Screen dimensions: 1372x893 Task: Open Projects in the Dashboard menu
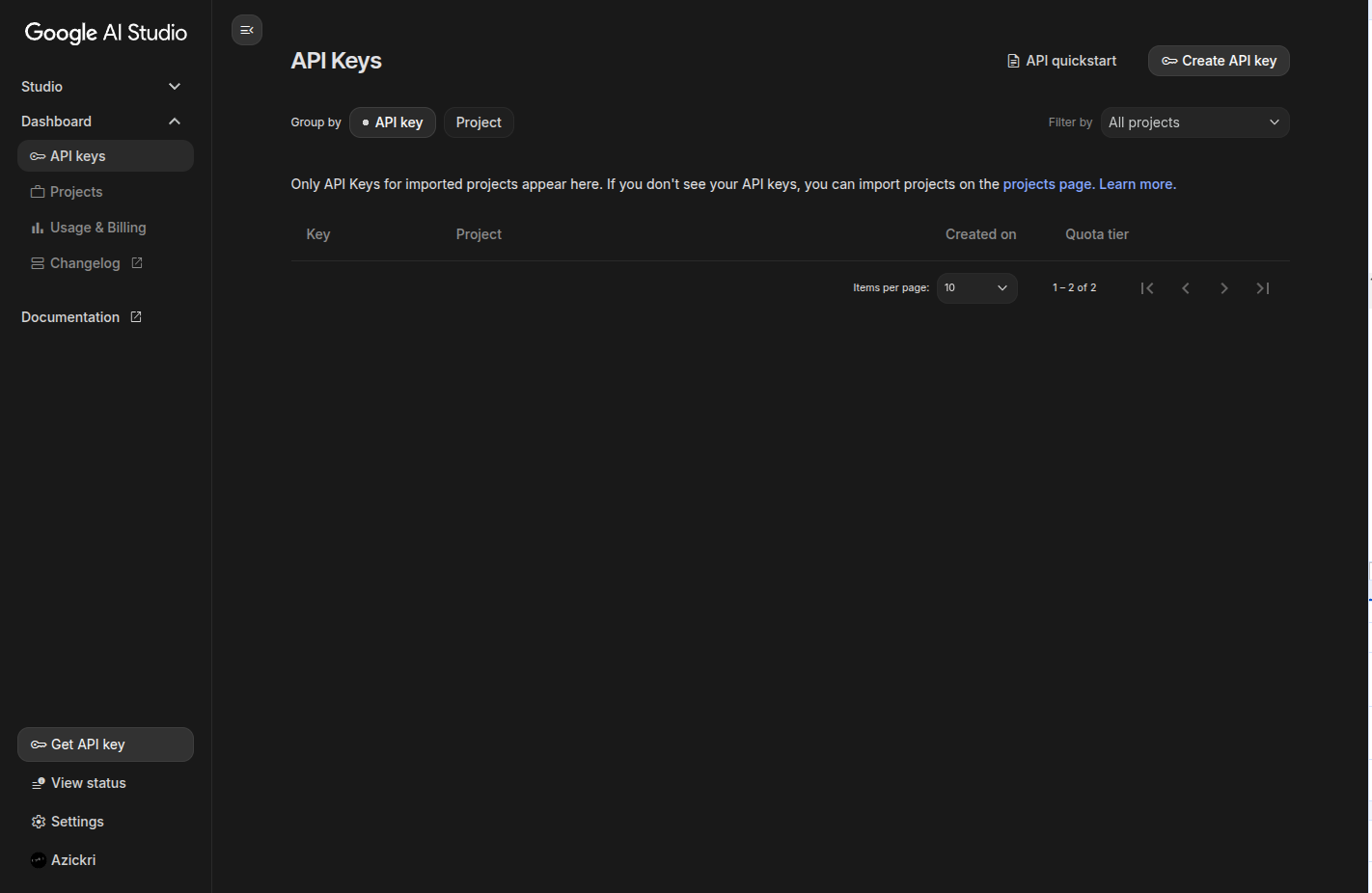click(76, 192)
